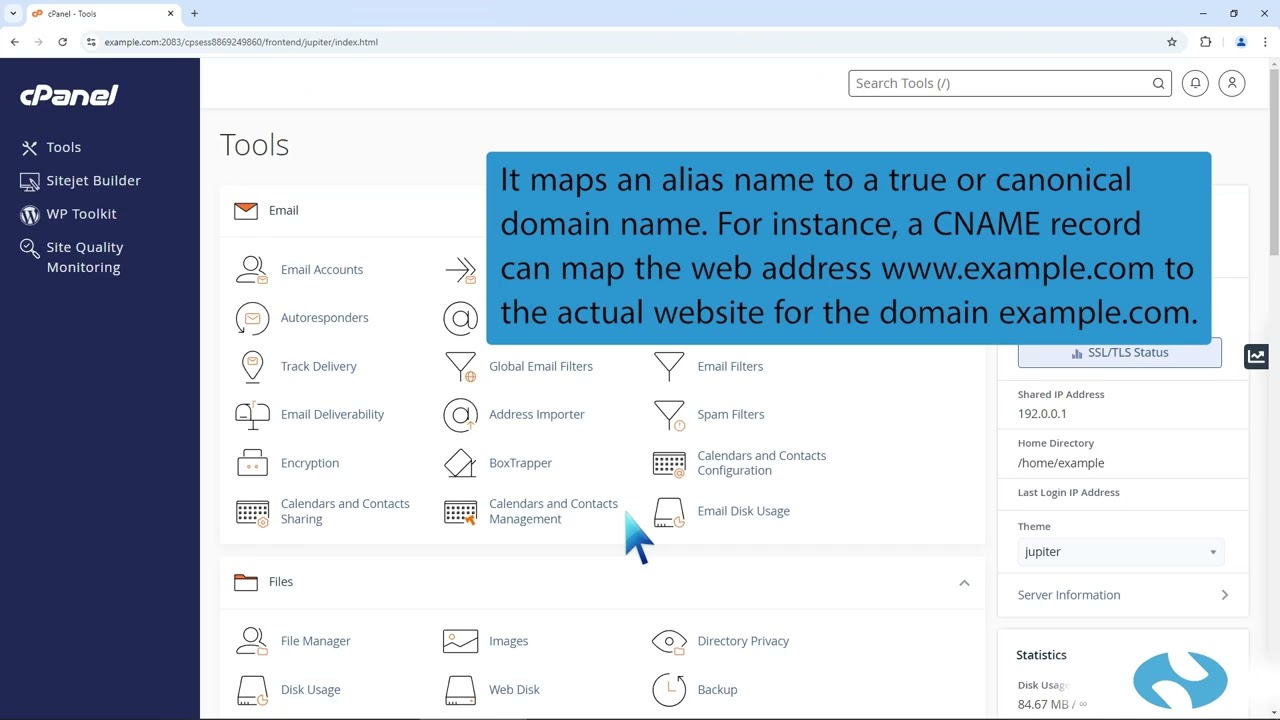Open the Theme jupiter dropdown
The height and width of the screenshot is (720, 1280).
pos(1120,552)
